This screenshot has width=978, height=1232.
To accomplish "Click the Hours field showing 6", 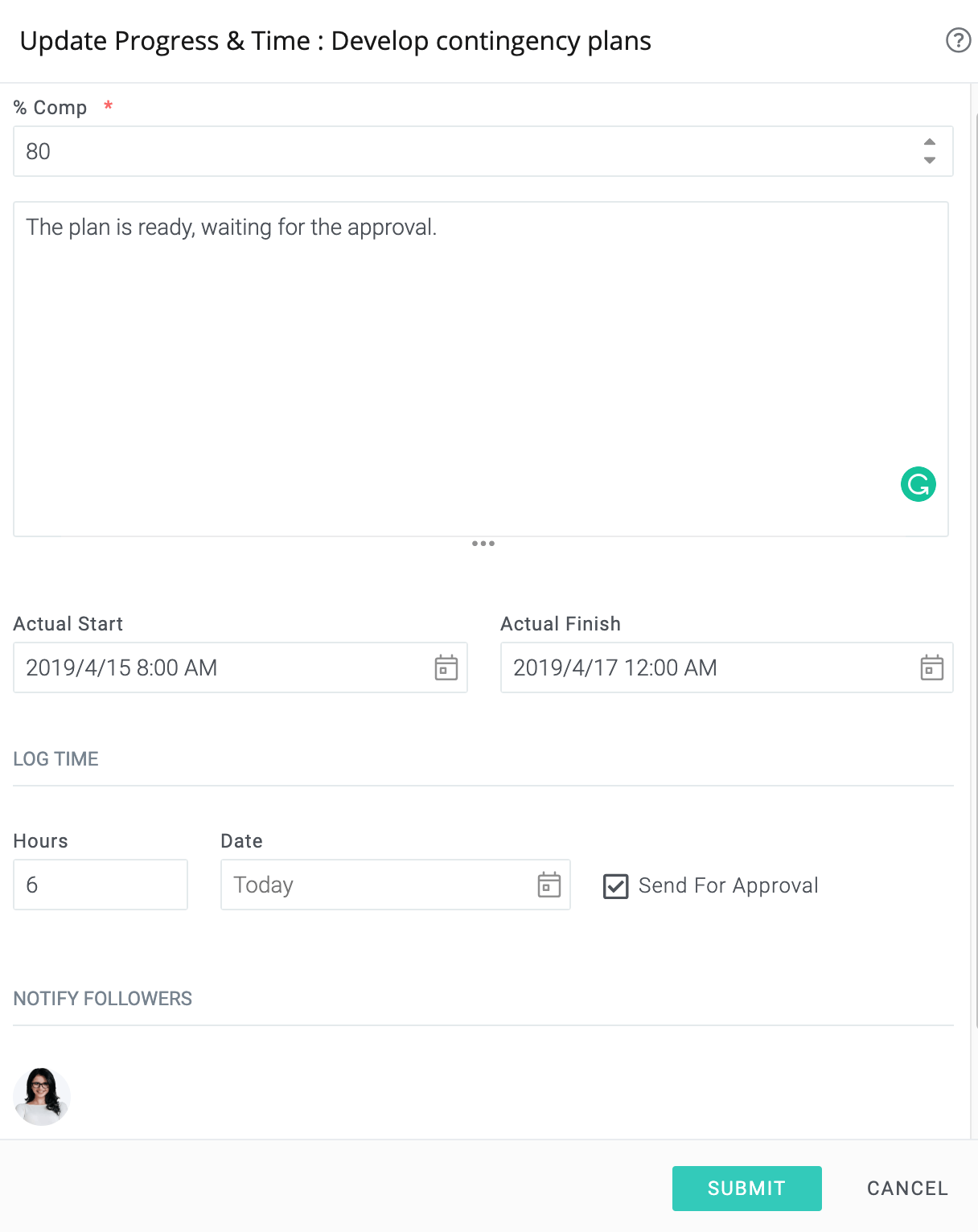I will [101, 885].
